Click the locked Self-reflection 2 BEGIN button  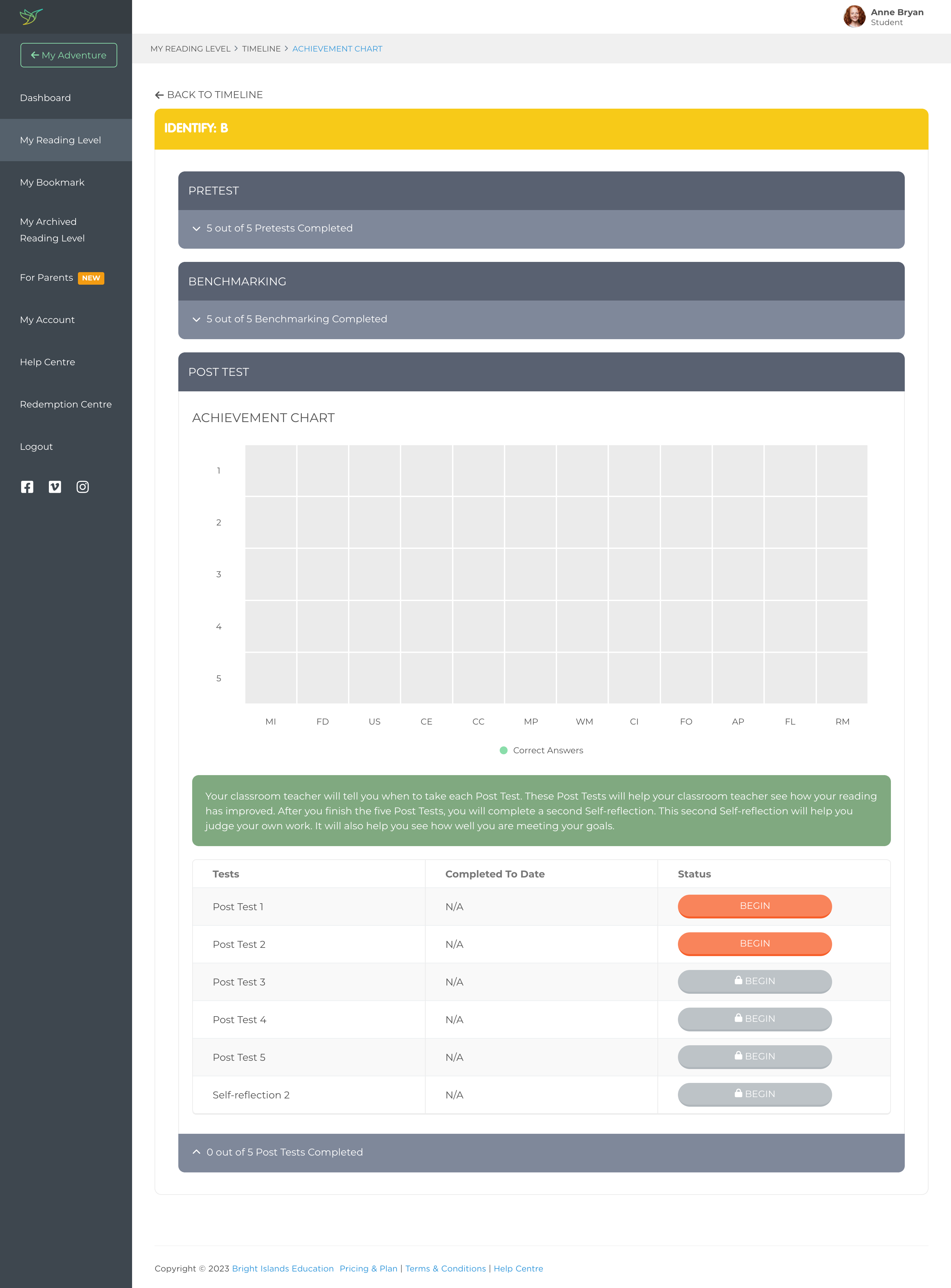754,1094
